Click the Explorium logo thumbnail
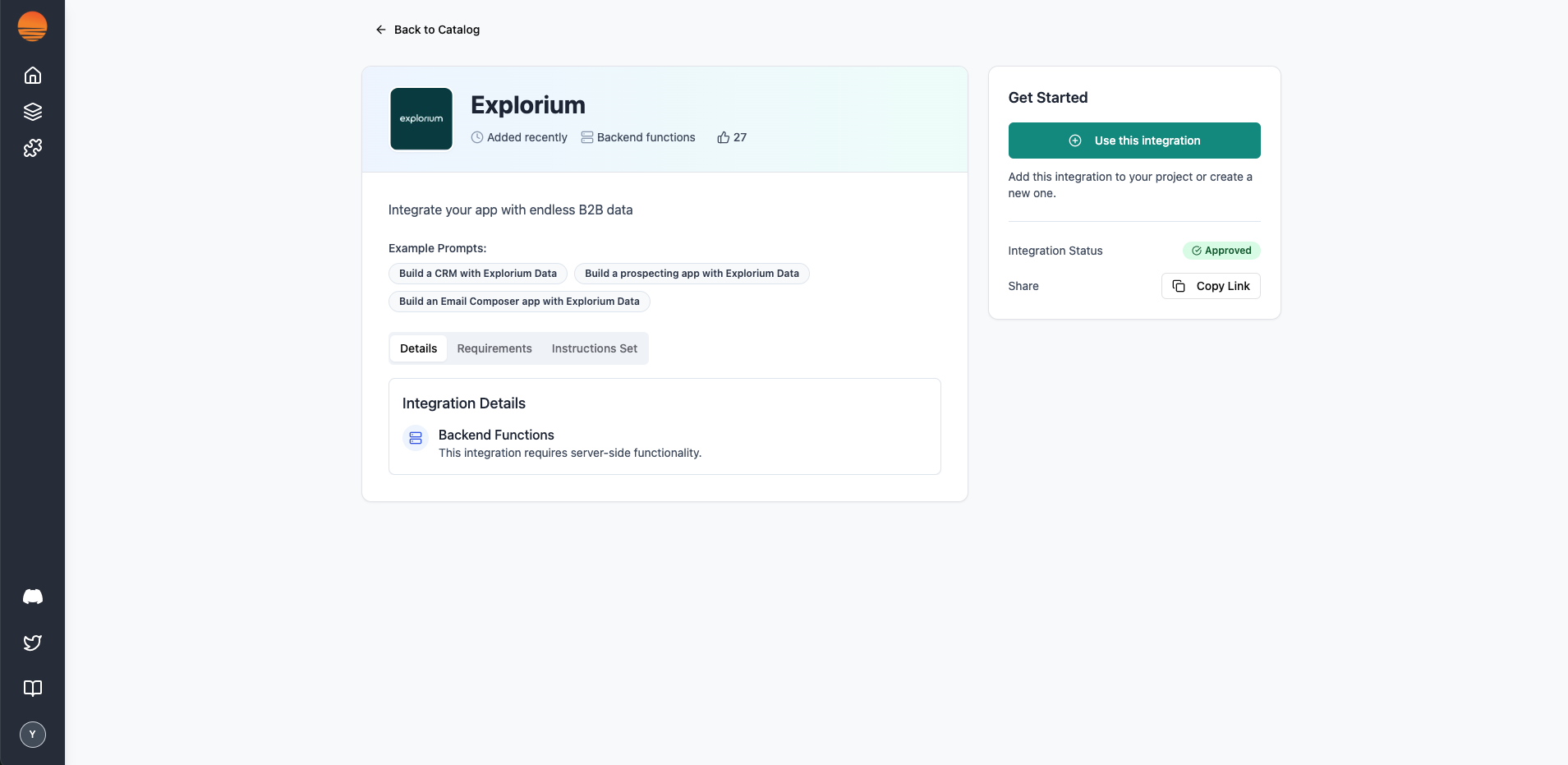The image size is (1568, 765). click(x=421, y=119)
